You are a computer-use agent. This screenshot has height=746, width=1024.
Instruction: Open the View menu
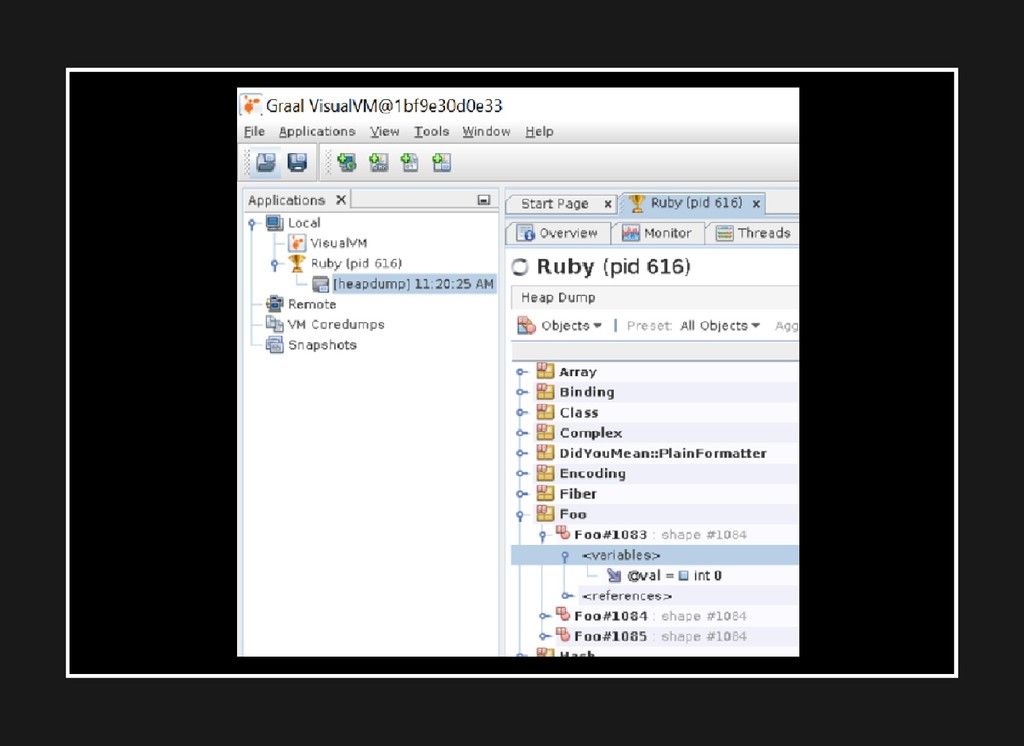[384, 131]
